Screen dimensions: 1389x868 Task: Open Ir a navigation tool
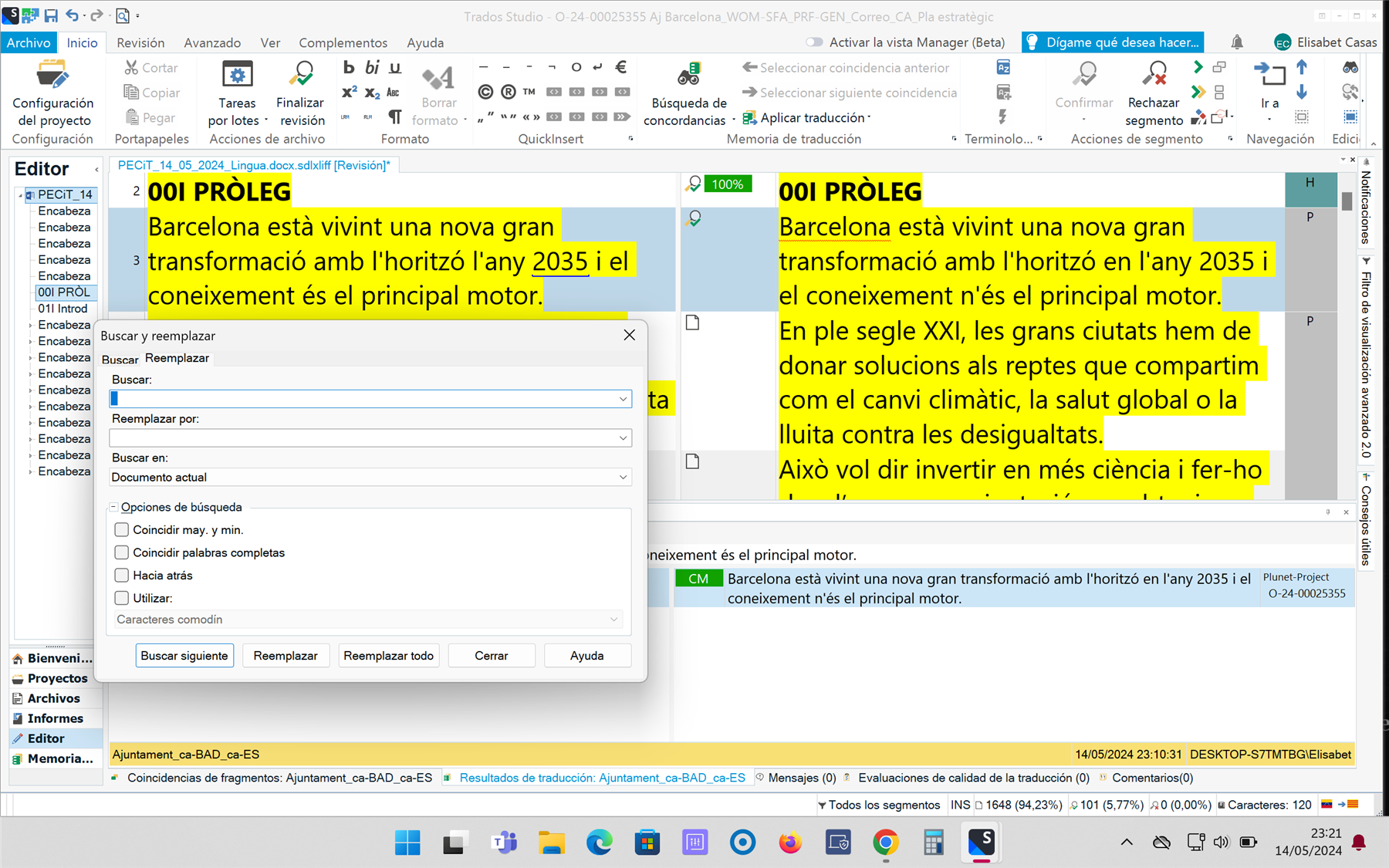(x=1269, y=91)
